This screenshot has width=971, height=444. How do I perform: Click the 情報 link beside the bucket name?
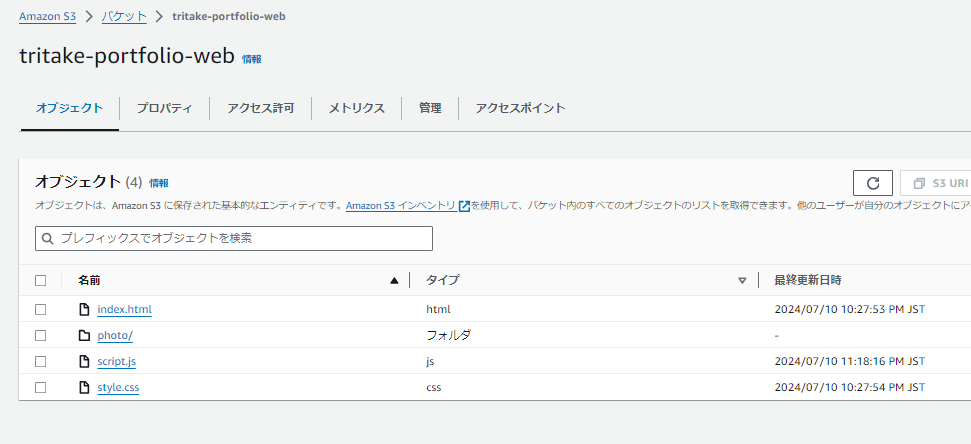251,60
